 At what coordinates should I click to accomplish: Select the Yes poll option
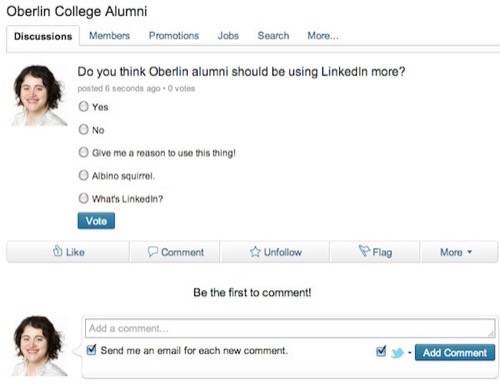pos(83,107)
